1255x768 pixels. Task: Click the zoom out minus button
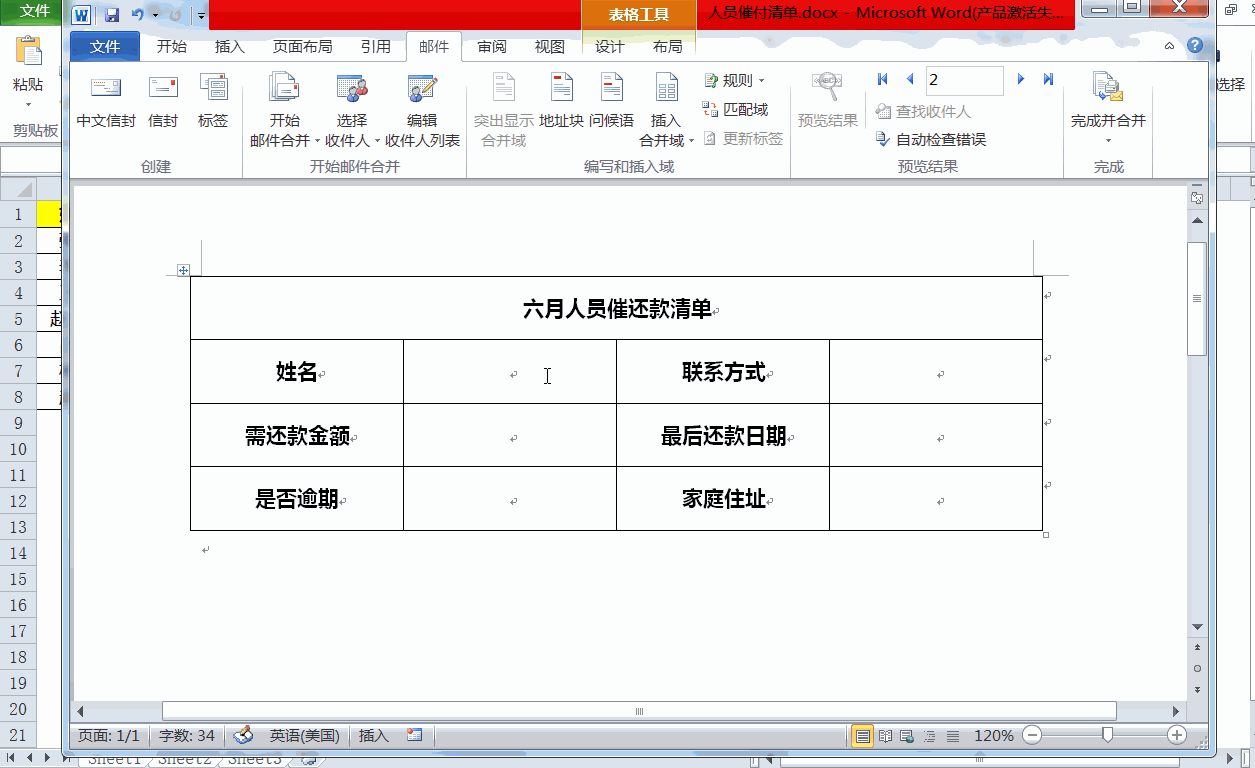[x=1032, y=736]
